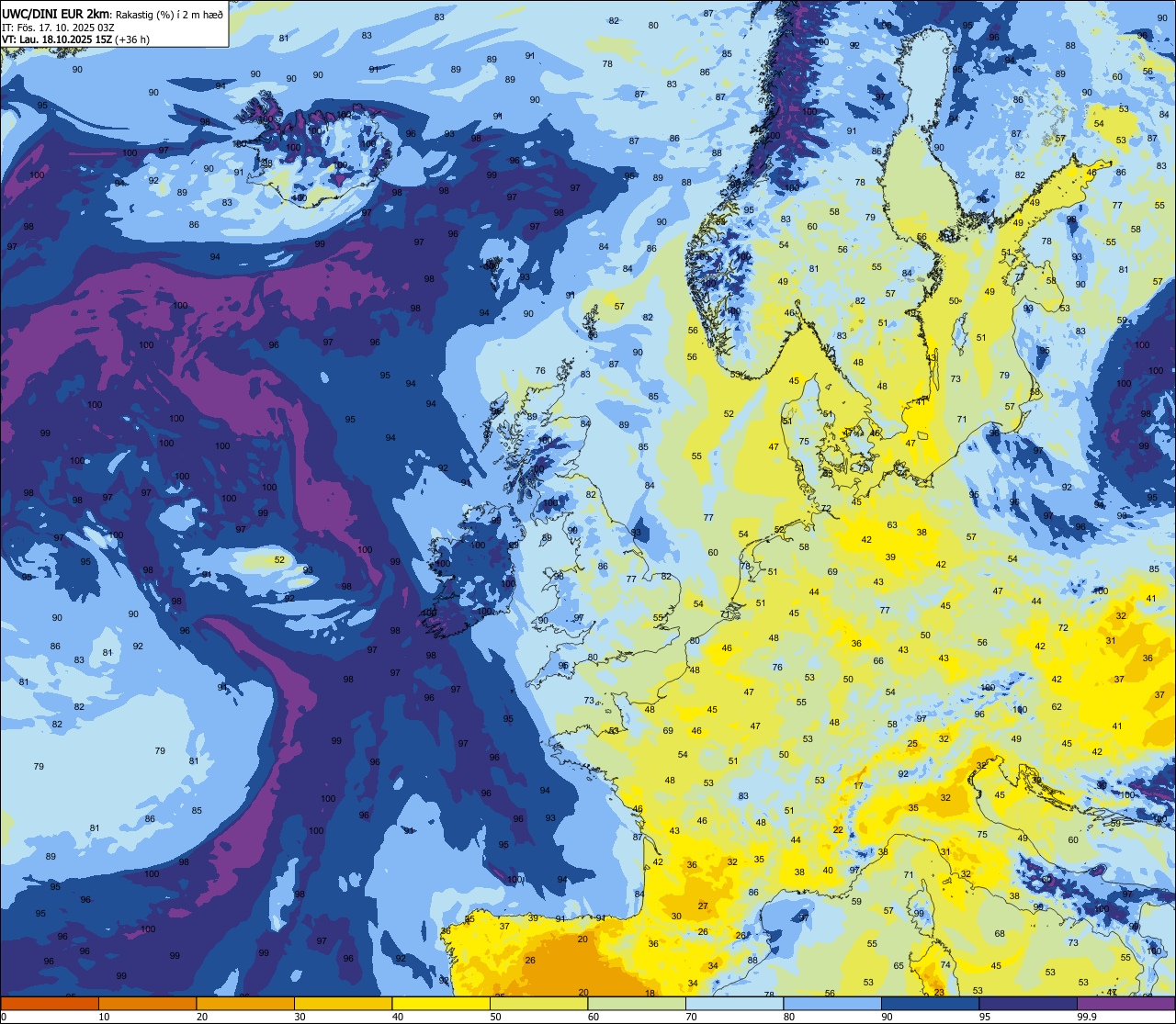Viewport: 1176px width, 1024px height.
Task: Click the 70–80 light blue legend swatch
Action: (x=734, y=1003)
